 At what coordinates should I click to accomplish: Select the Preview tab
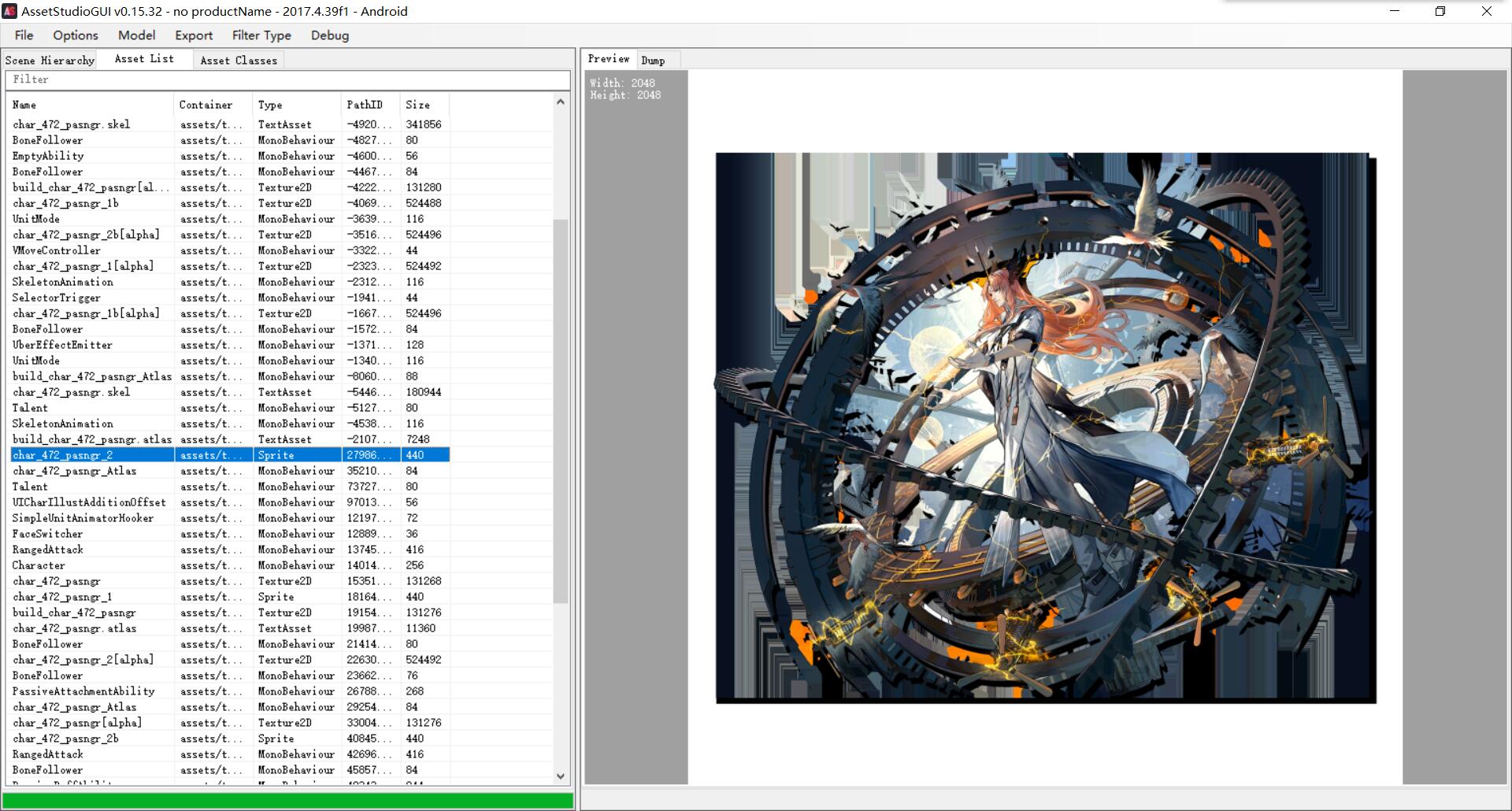[609, 59]
